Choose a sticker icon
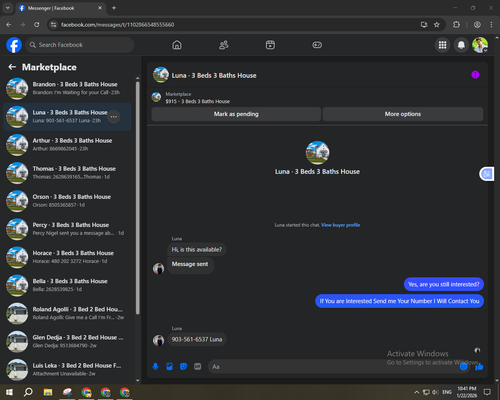This screenshot has width=500, height=400. point(183,367)
